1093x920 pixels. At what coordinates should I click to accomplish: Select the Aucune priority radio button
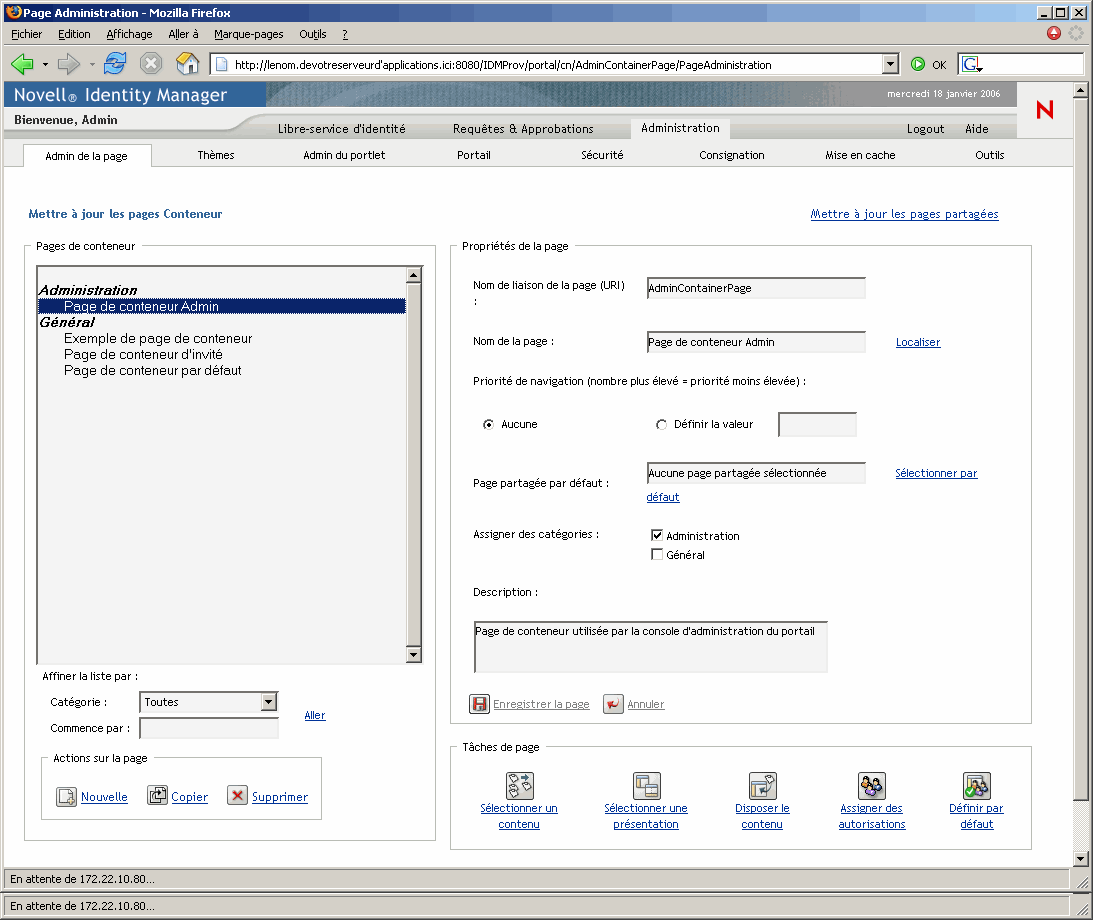pos(489,424)
